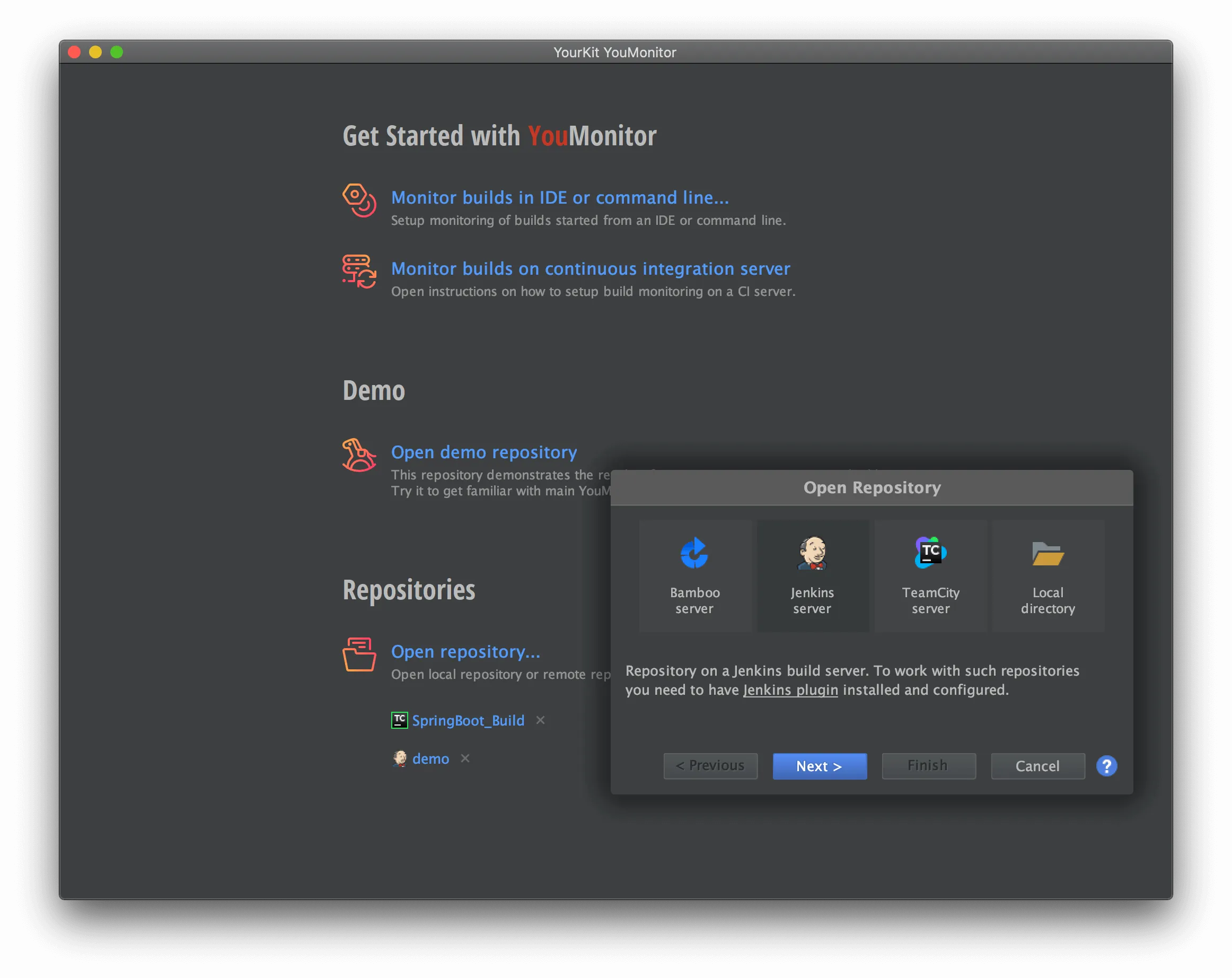
Task: Minimize the window with the yellow button
Action: 95,53
